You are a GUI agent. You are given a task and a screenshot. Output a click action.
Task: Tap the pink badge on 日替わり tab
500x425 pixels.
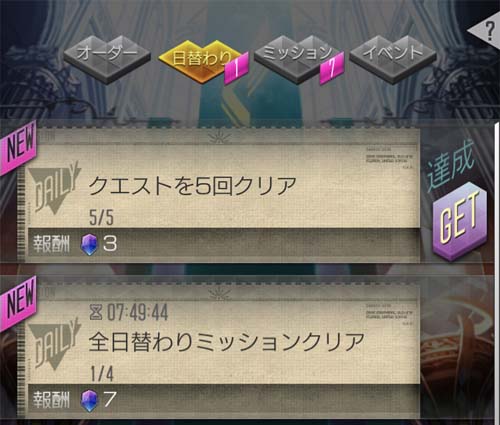pos(237,69)
